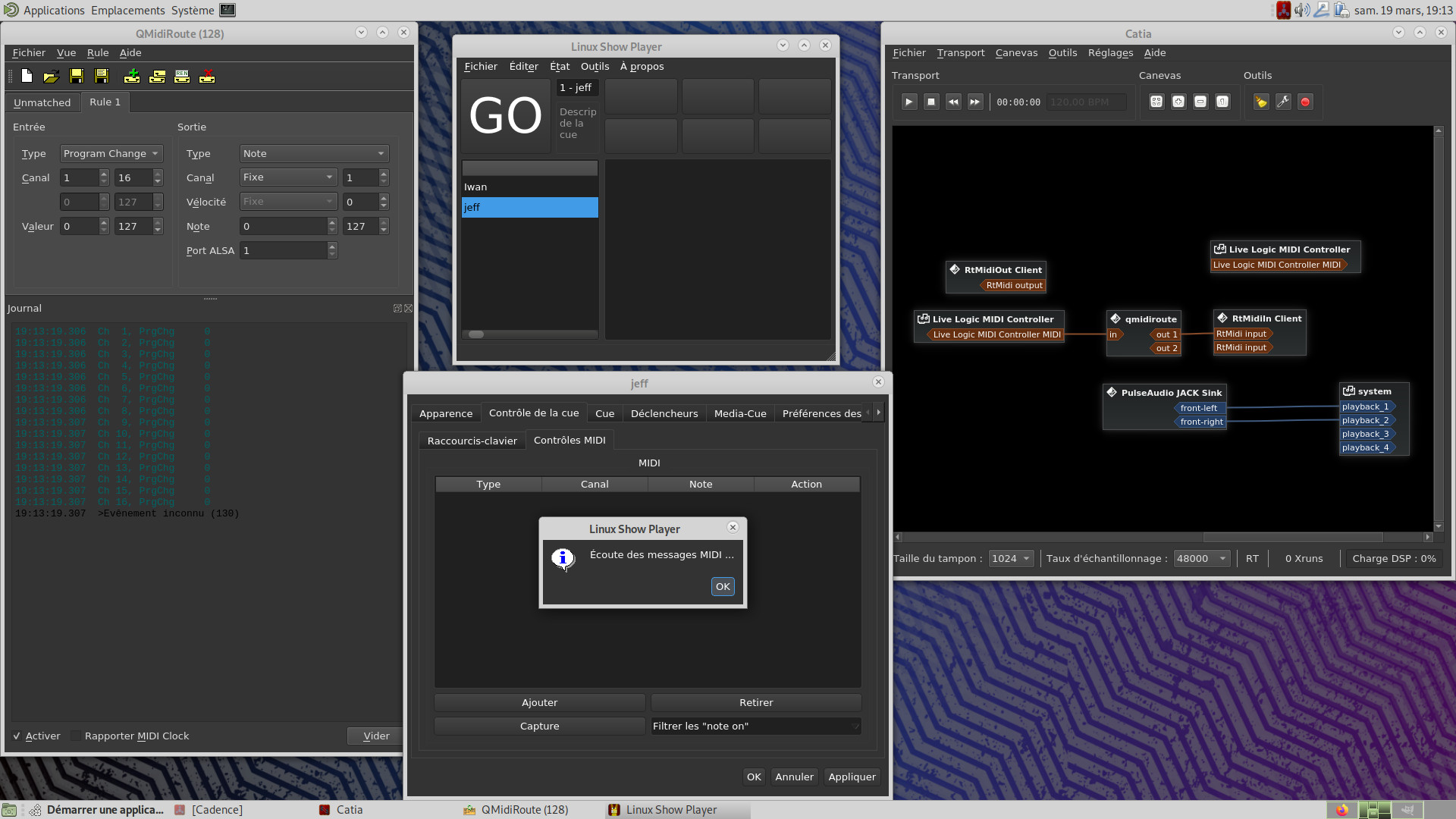The height and width of the screenshot is (819, 1456).
Task: Click the big GO button
Action: tap(506, 116)
